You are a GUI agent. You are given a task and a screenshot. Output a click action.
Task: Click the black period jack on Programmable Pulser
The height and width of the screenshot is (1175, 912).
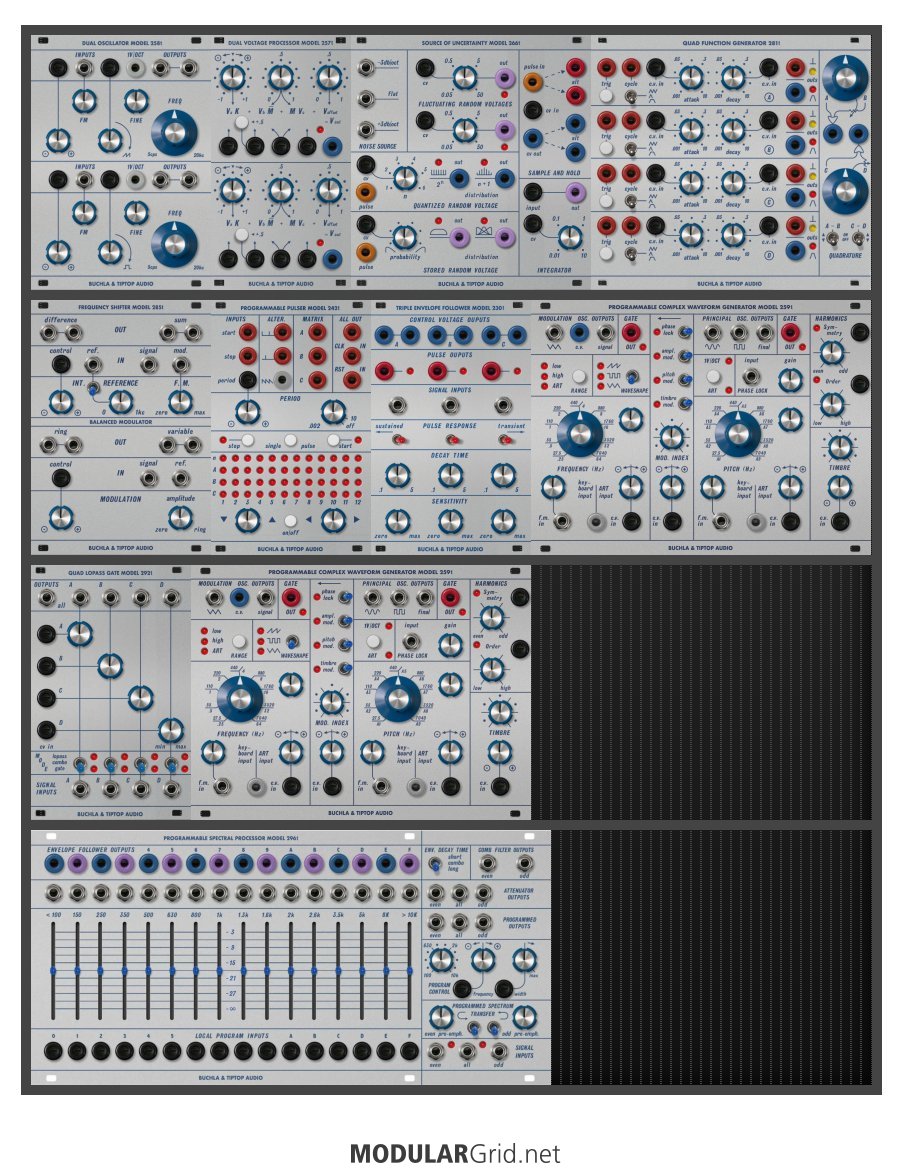click(247, 379)
